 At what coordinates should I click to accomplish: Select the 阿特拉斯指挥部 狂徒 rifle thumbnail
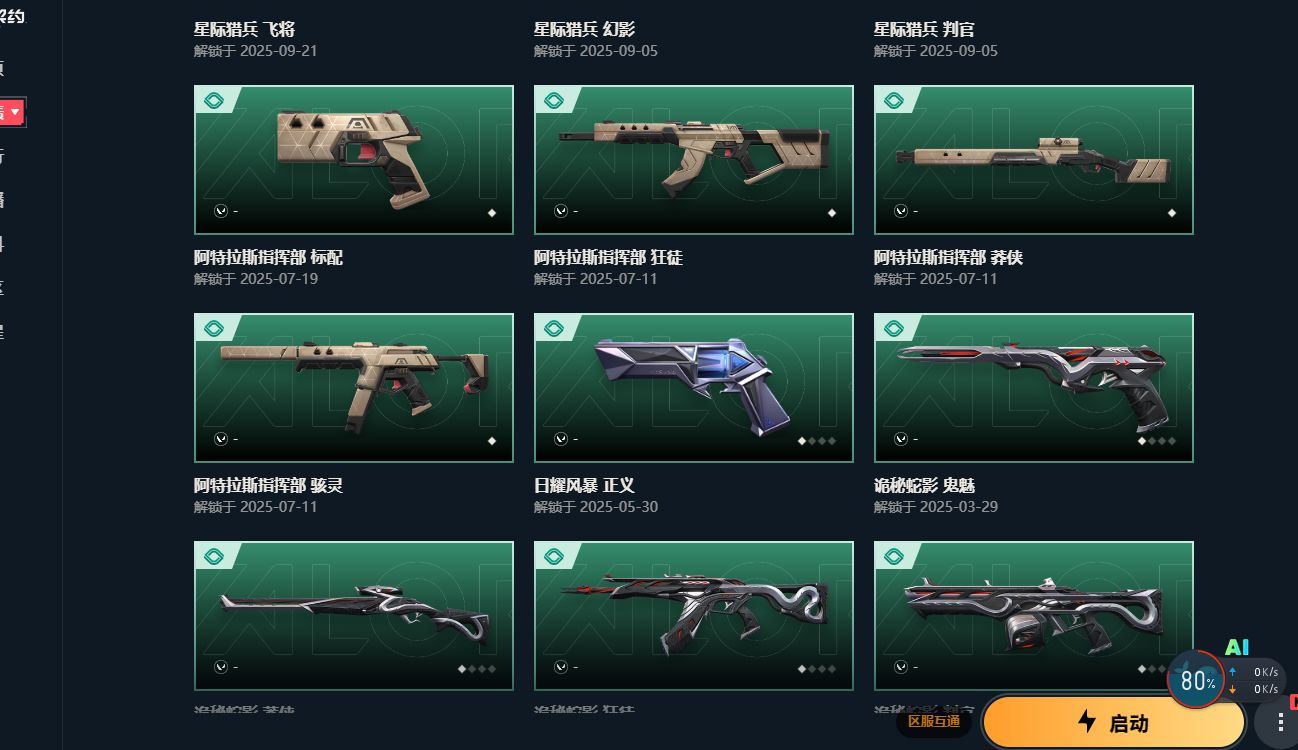click(x=693, y=160)
